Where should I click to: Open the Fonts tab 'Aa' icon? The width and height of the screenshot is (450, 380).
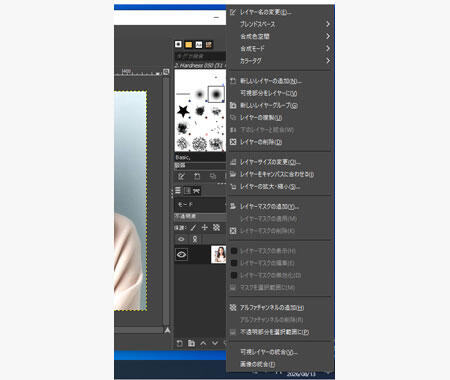tap(199, 44)
